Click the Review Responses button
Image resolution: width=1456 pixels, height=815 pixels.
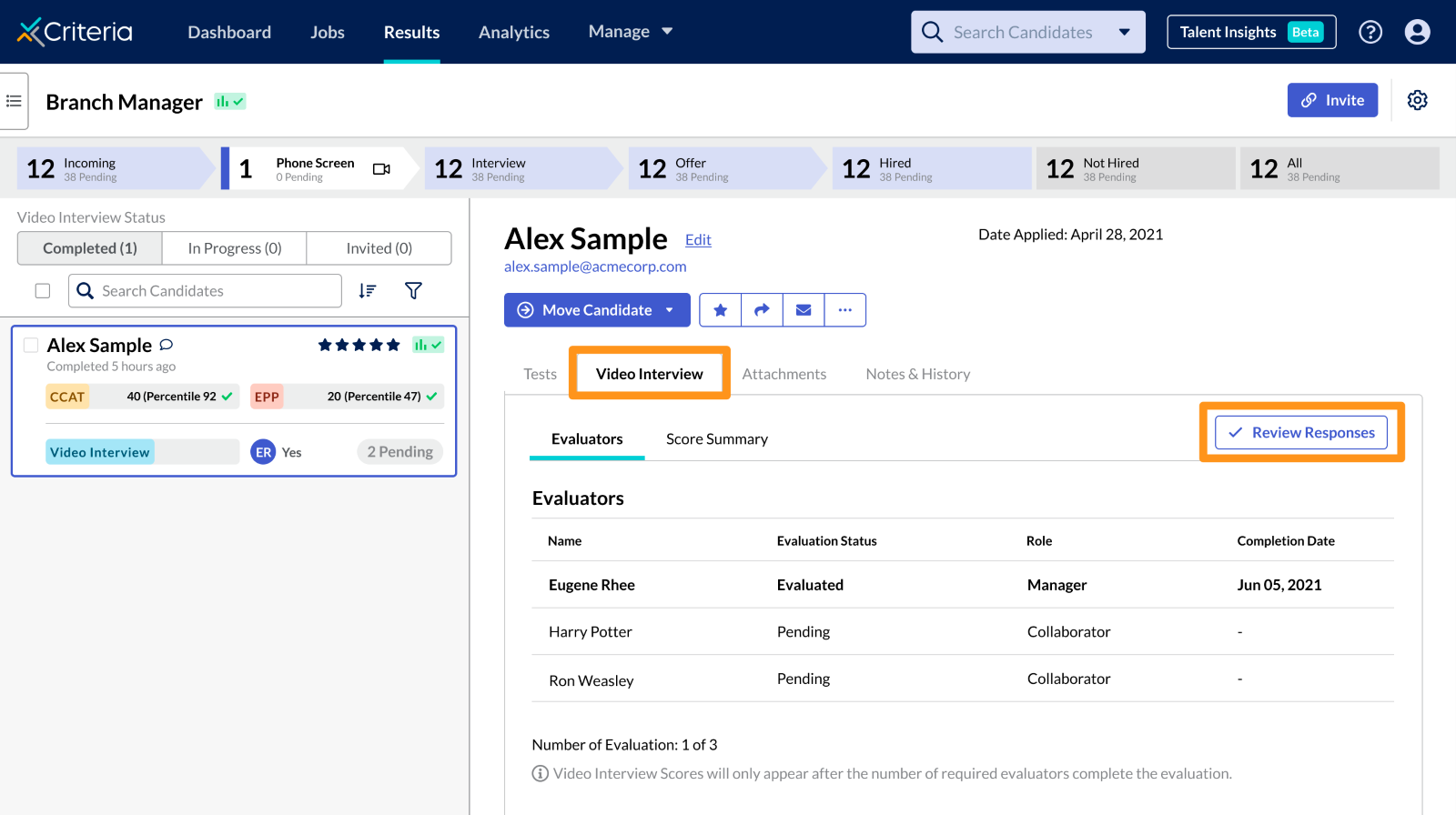pyautogui.click(x=1301, y=433)
